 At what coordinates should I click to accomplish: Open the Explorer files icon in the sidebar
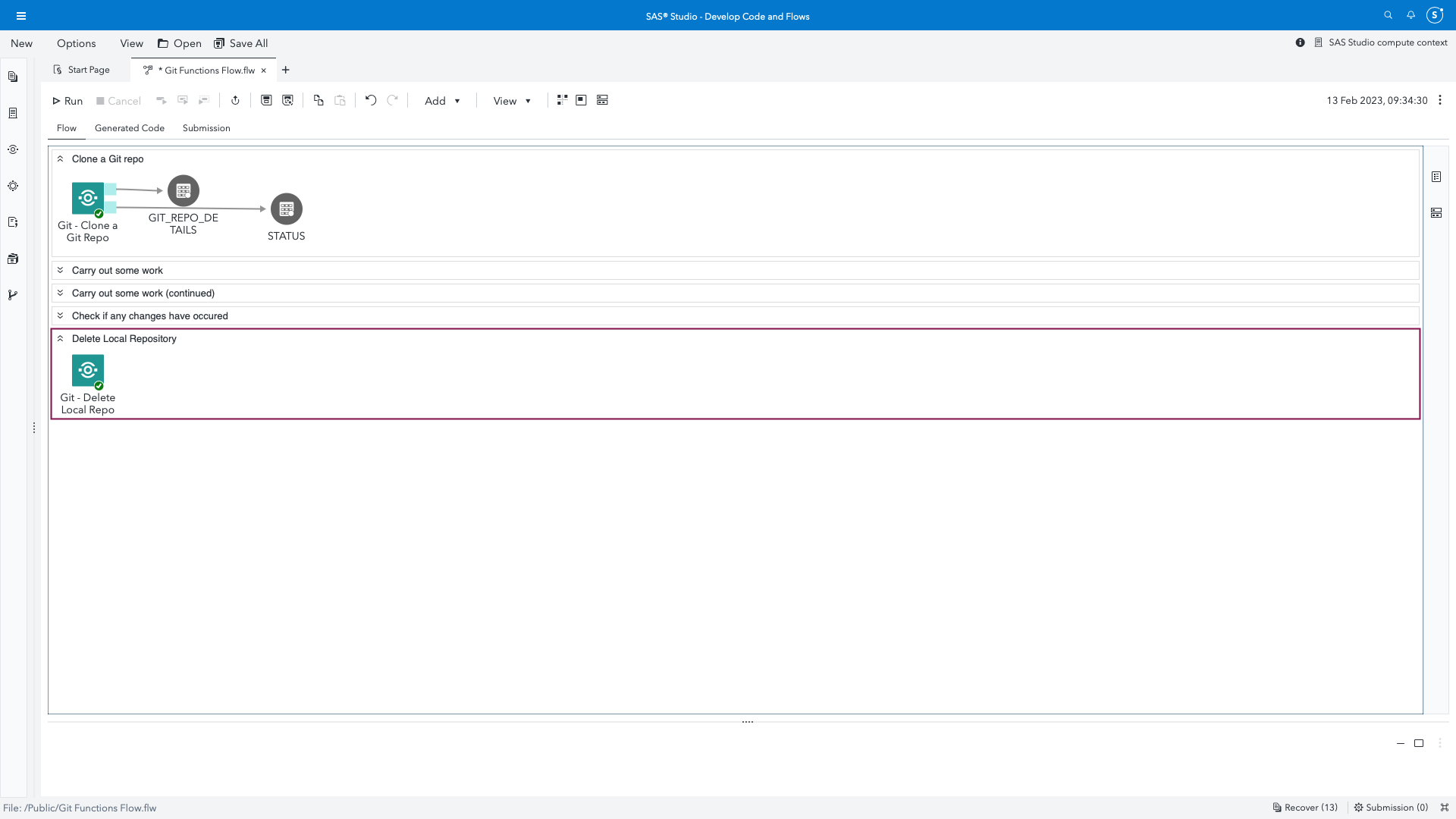point(13,76)
